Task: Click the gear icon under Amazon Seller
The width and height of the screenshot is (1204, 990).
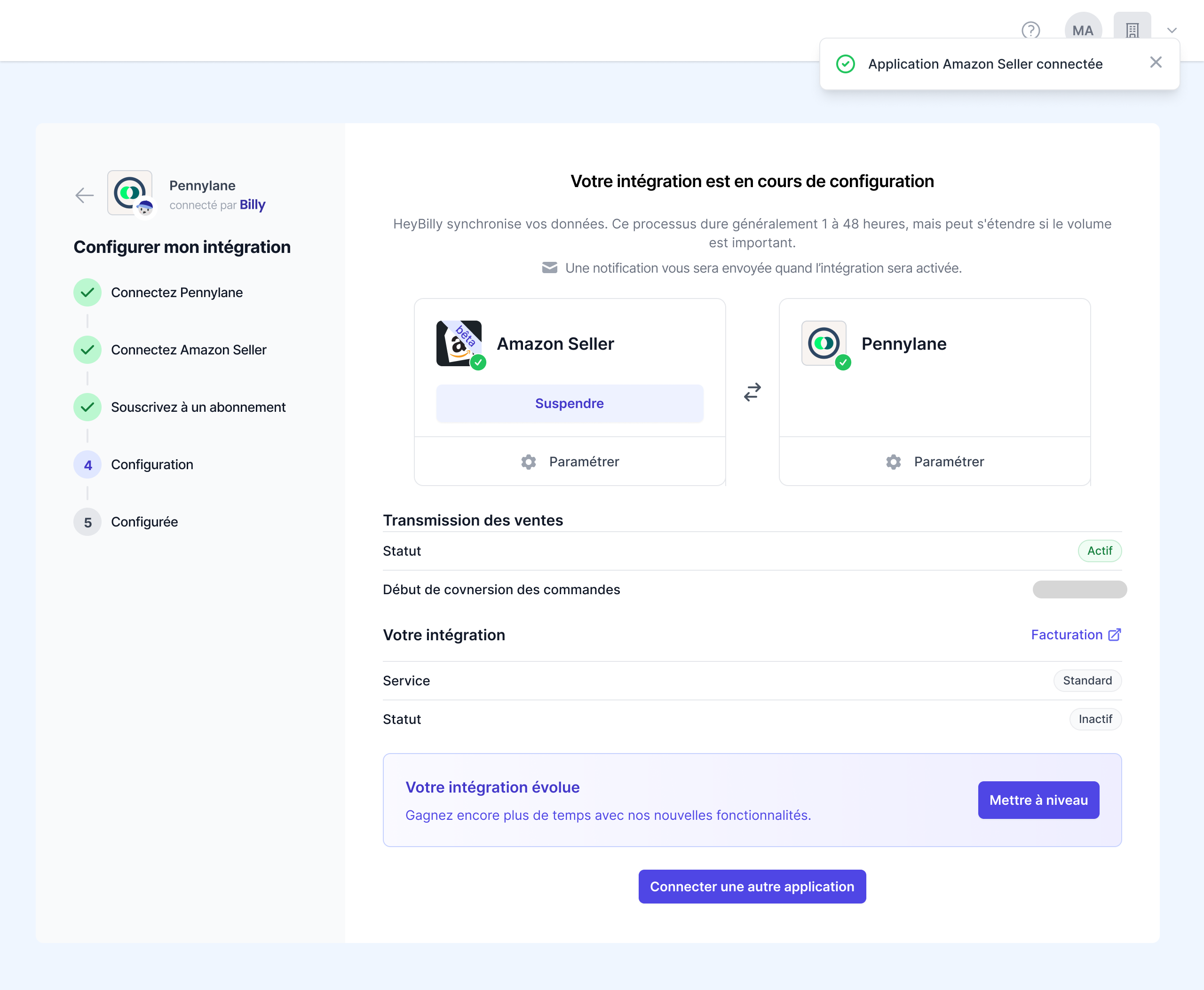Action: [528, 462]
